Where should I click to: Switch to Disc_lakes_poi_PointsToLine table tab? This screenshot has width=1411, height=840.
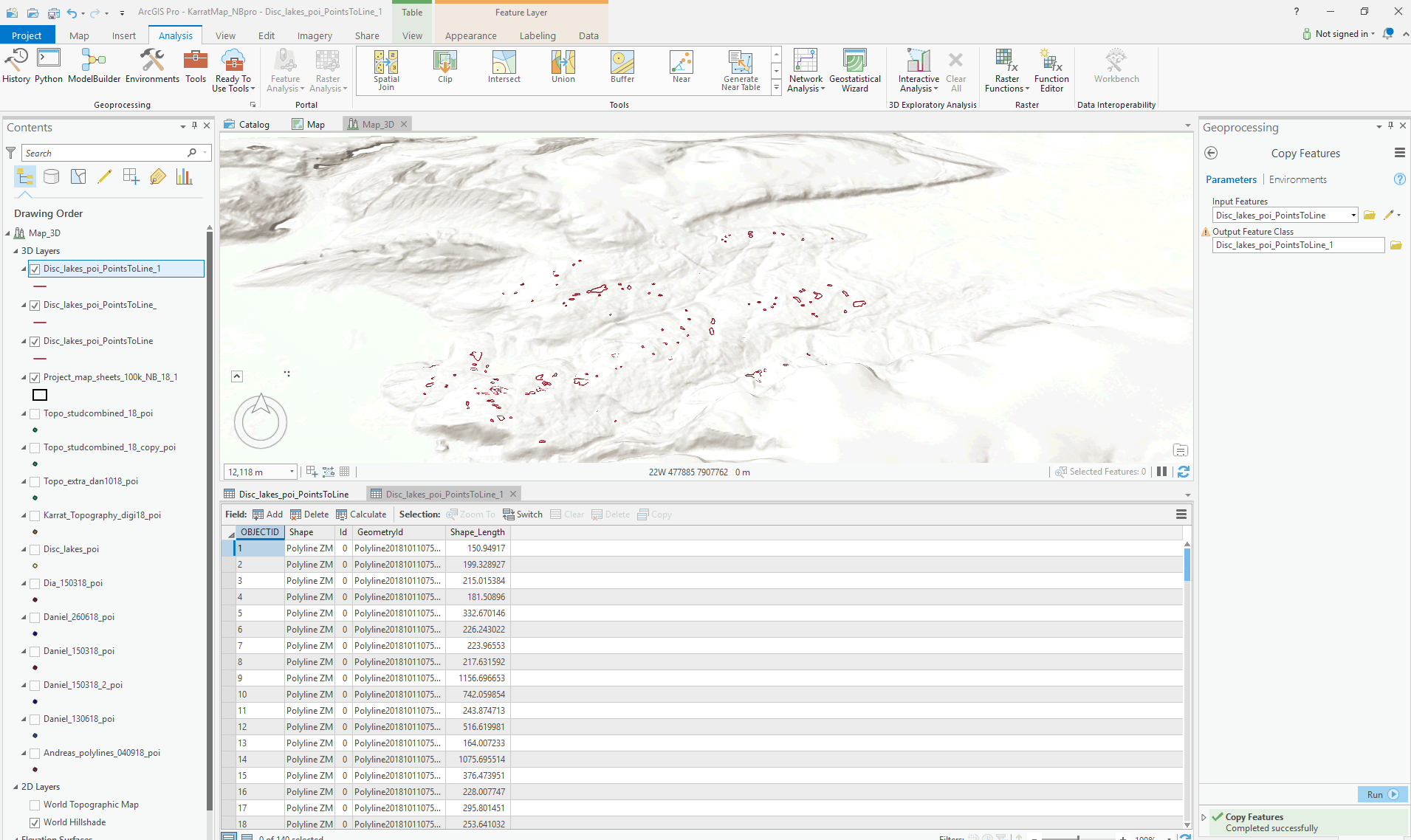[286, 495]
